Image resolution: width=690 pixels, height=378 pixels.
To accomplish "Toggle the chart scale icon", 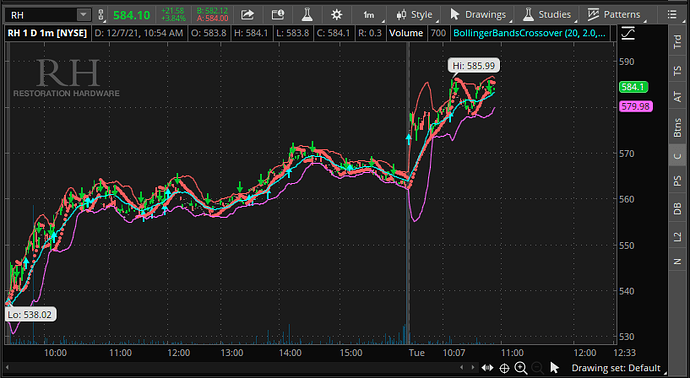I will [x=628, y=33].
